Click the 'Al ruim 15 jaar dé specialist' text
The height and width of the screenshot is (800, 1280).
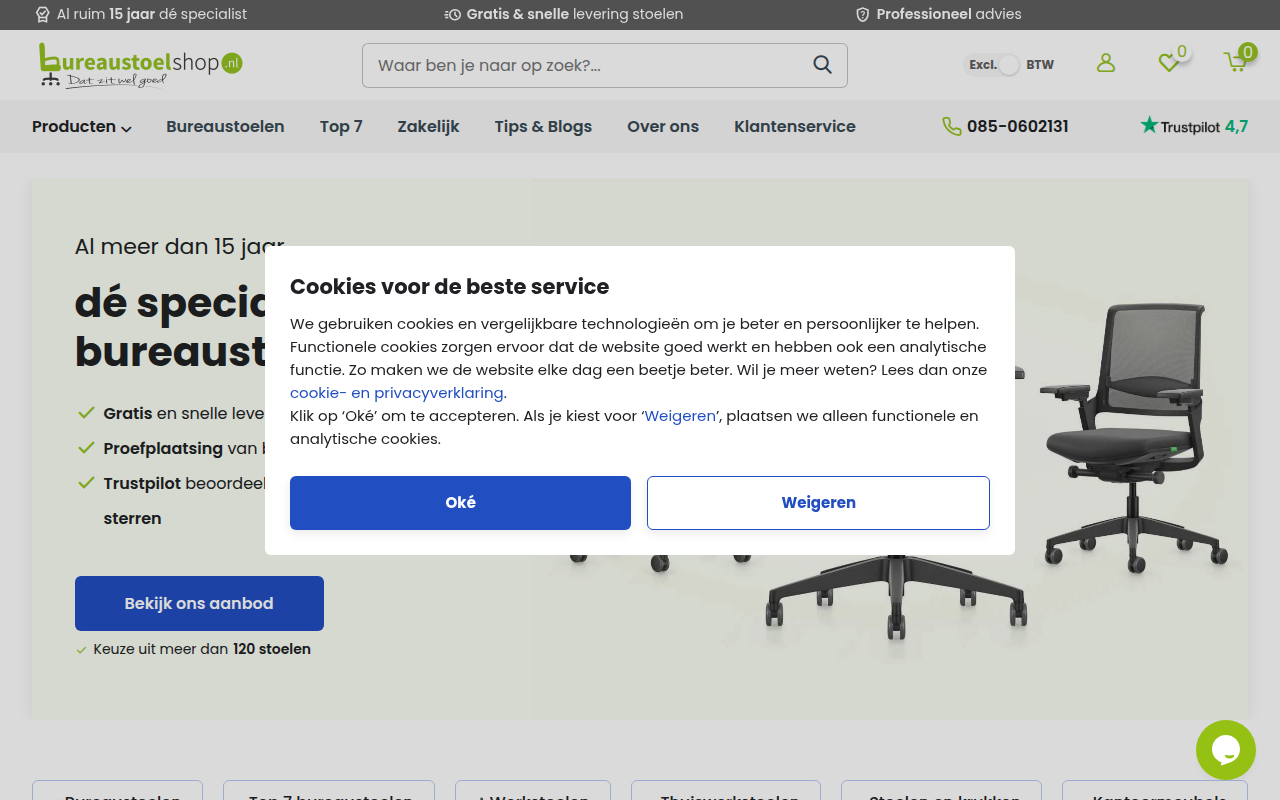point(152,14)
